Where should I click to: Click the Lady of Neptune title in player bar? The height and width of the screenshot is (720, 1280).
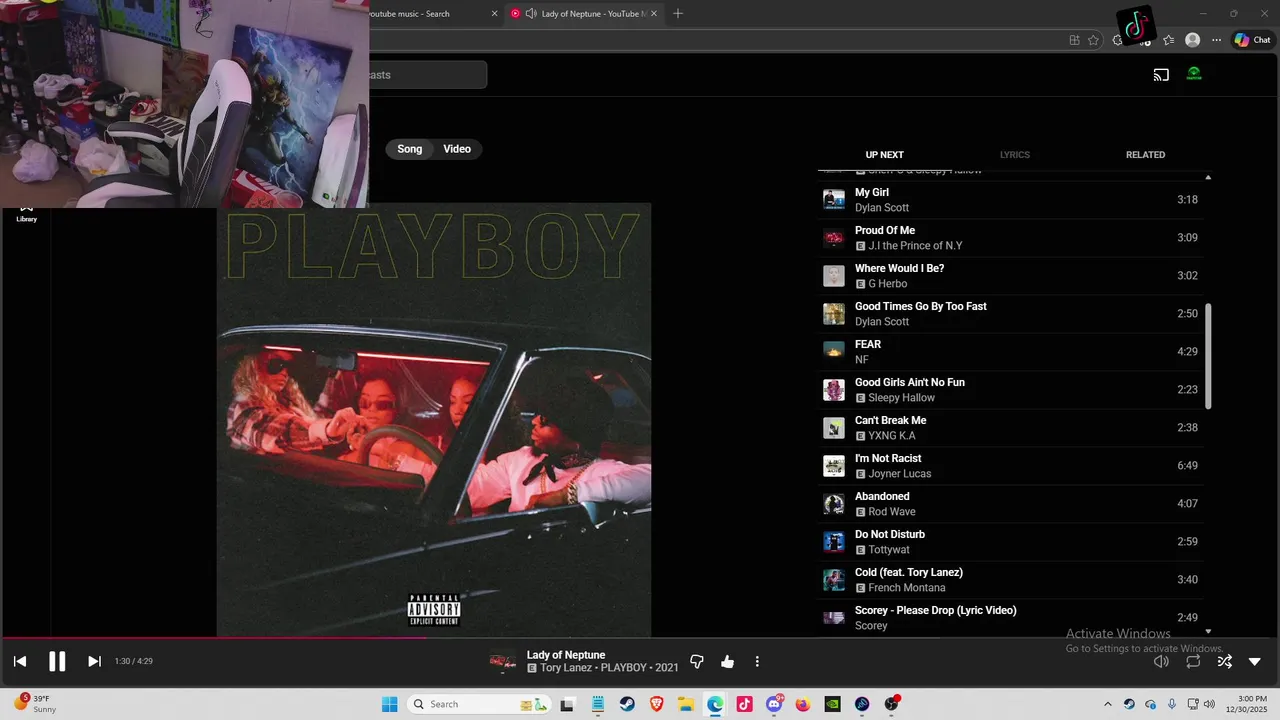point(566,655)
